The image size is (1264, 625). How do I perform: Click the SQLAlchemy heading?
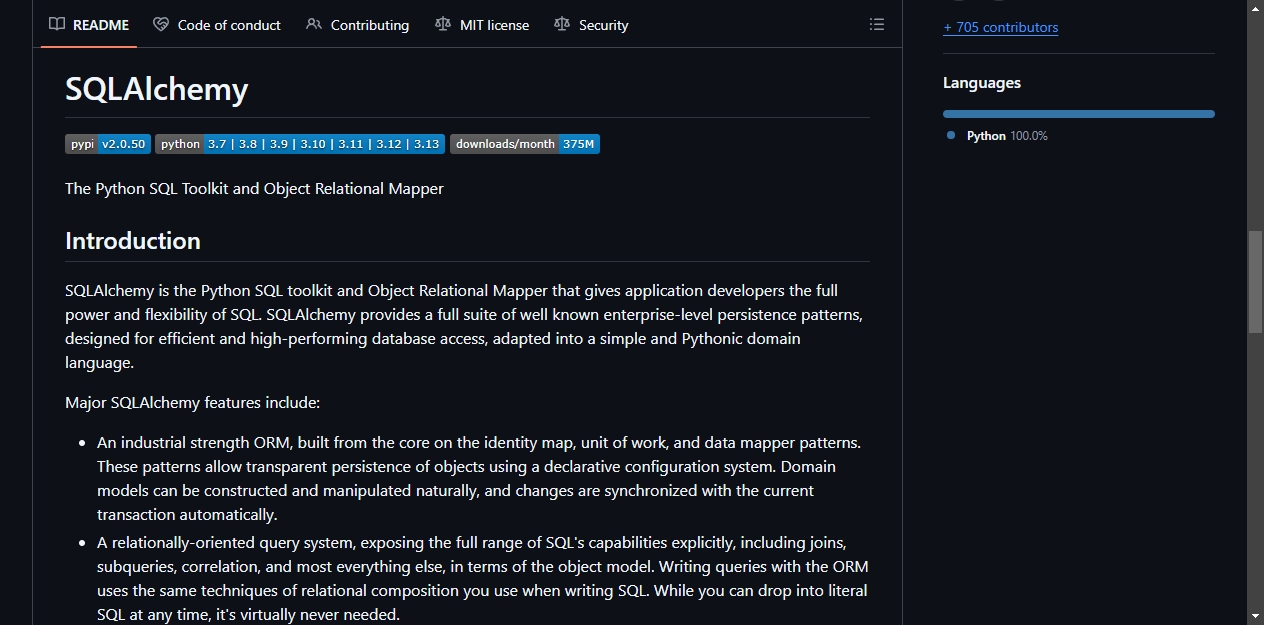156,89
